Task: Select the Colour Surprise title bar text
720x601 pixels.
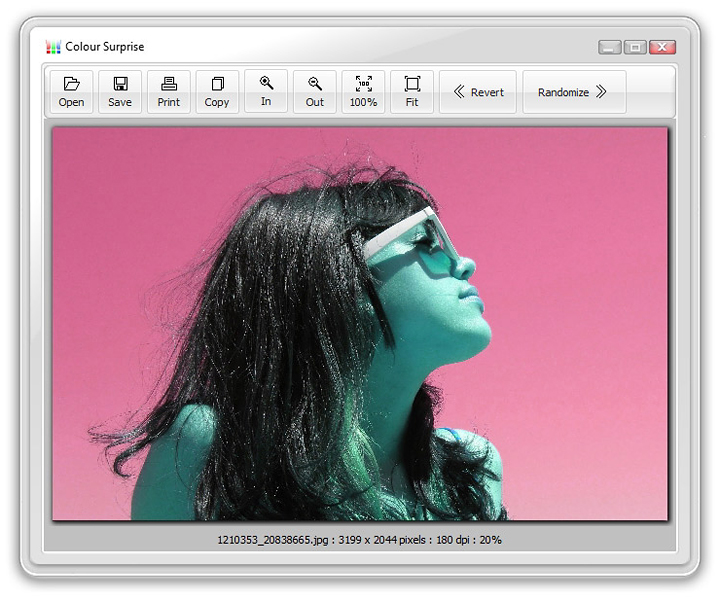Action: tap(105, 47)
